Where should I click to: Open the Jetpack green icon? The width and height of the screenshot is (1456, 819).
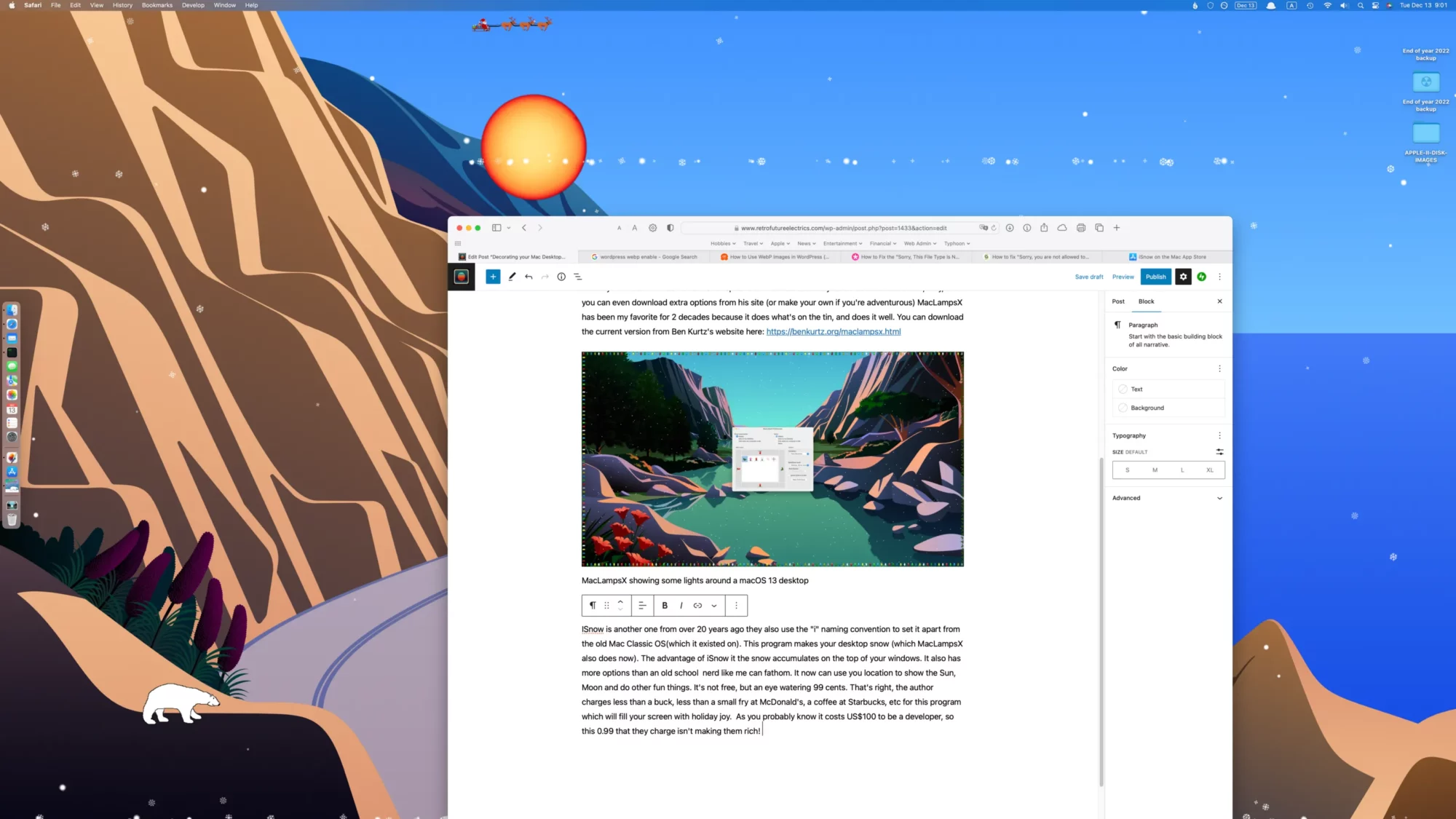(1202, 277)
